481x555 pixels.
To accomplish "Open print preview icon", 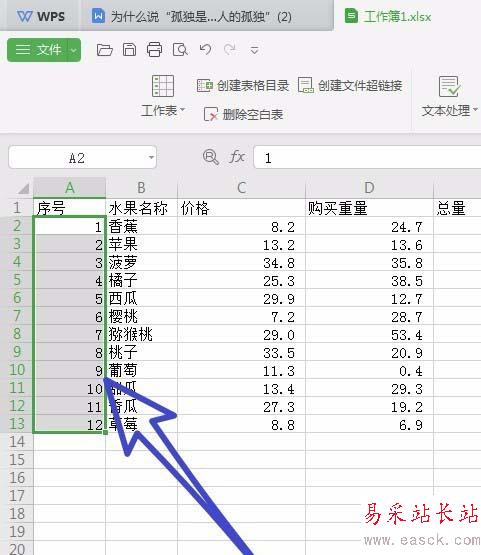I will pyautogui.click(x=180, y=50).
